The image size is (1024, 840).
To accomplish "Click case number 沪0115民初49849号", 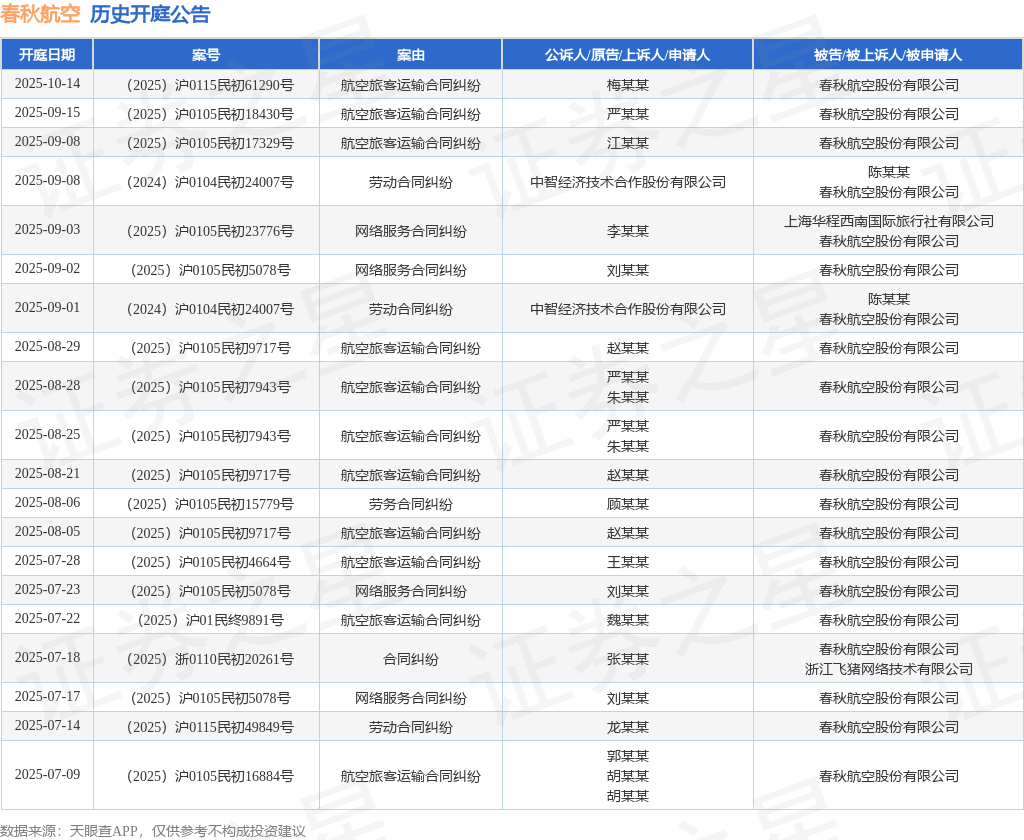I will coord(210,727).
